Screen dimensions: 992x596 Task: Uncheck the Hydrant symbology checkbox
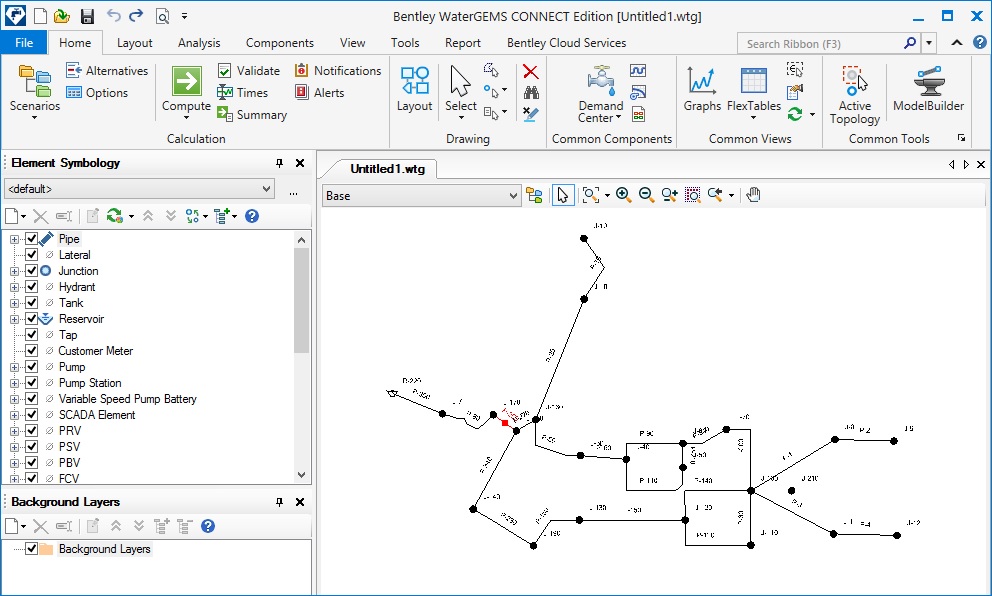coord(32,287)
